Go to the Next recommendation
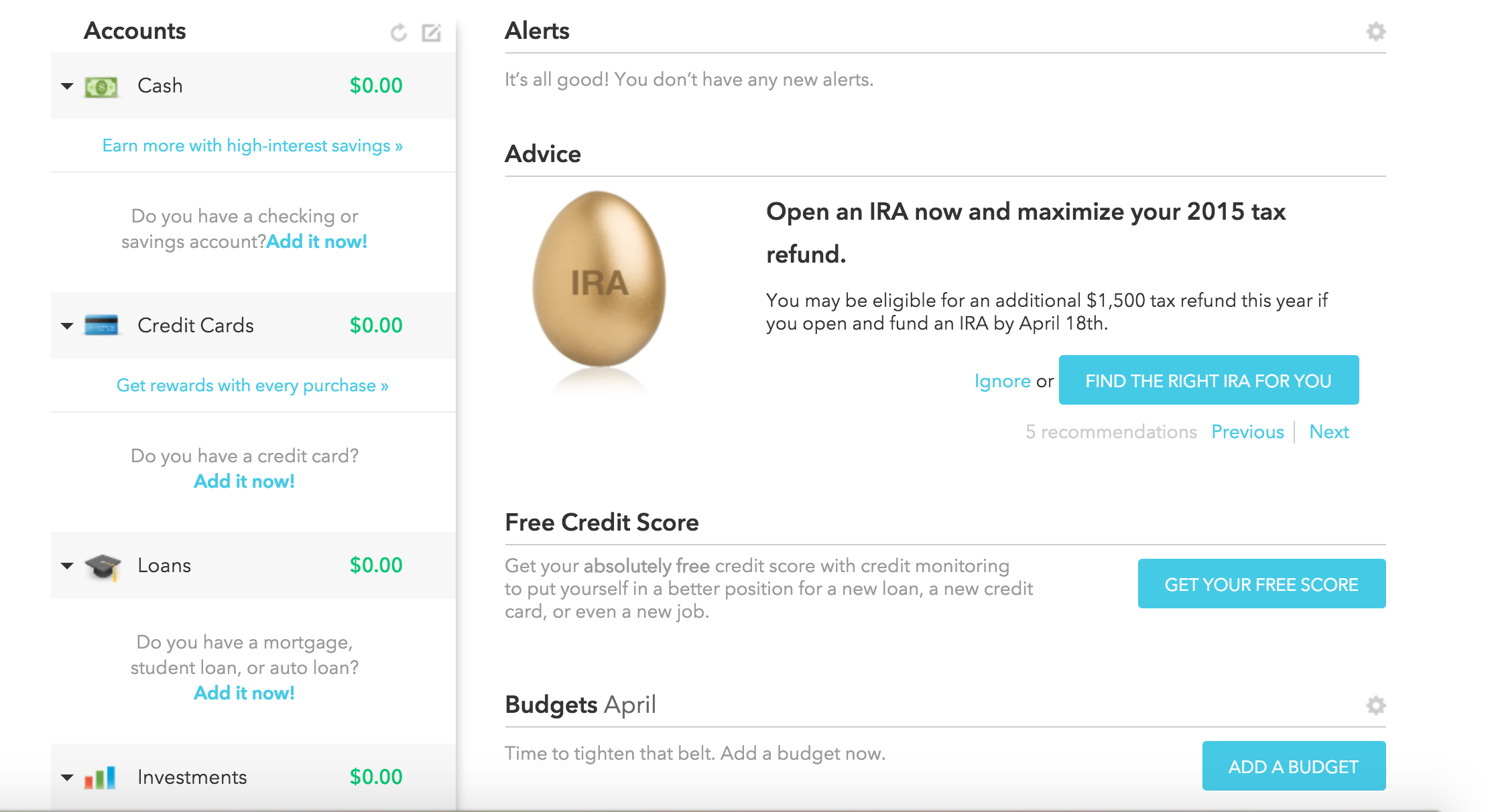Screen dimensions: 1488x812 pyautogui.click(x=1329, y=432)
